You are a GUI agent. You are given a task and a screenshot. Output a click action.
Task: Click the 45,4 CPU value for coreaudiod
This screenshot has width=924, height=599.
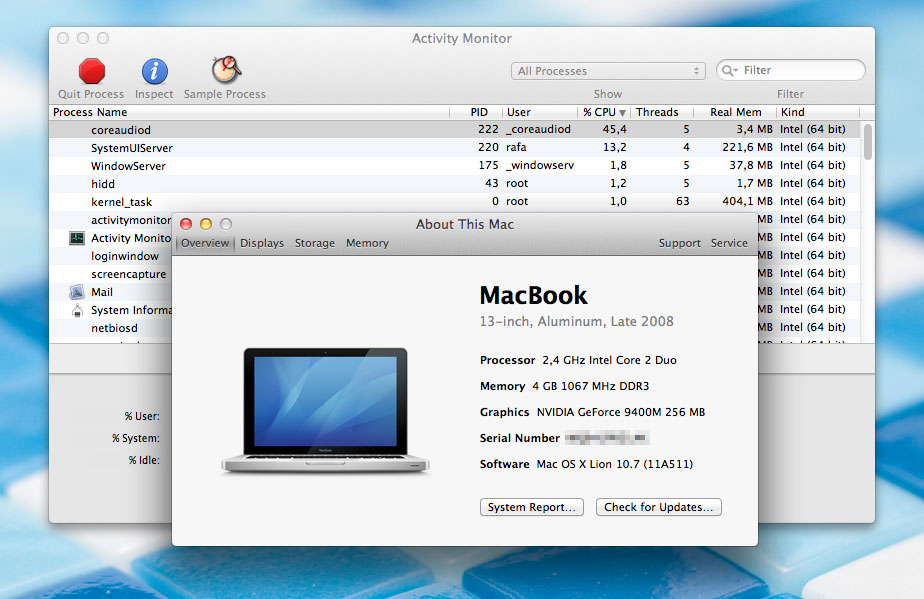[x=614, y=129]
